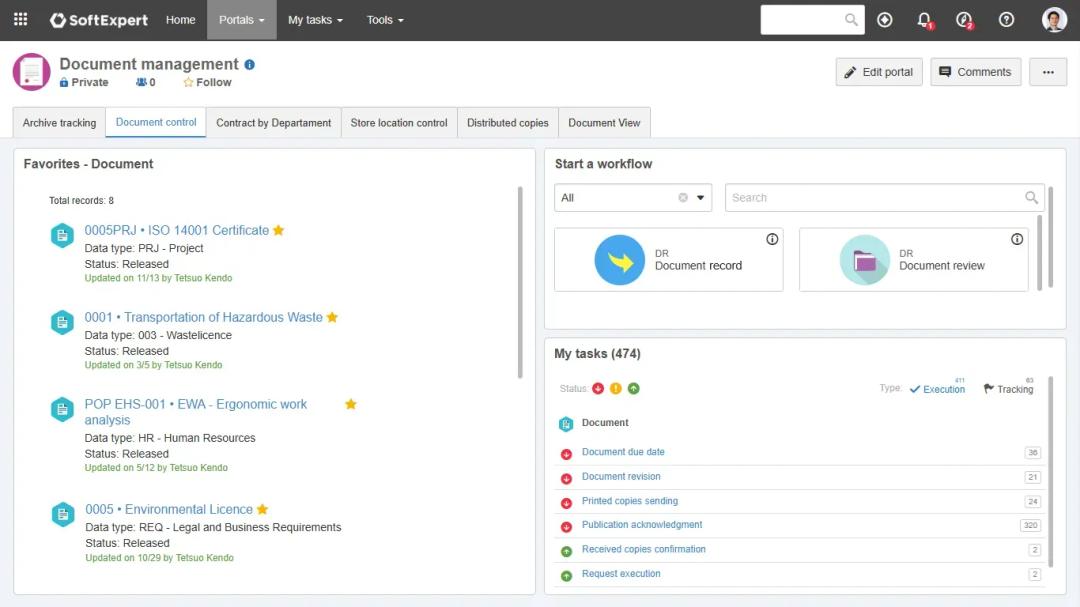Toggle Follow star for this portal
The image size is (1080, 607).
point(188,83)
